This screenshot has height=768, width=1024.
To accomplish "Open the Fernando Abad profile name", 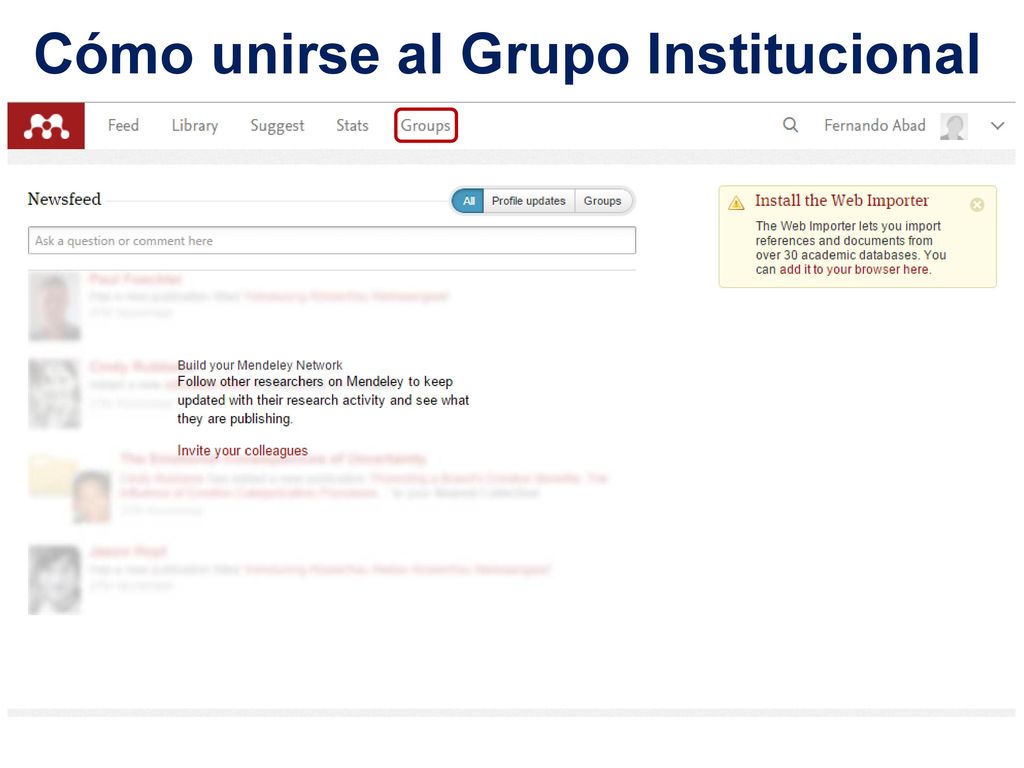I will point(874,125).
